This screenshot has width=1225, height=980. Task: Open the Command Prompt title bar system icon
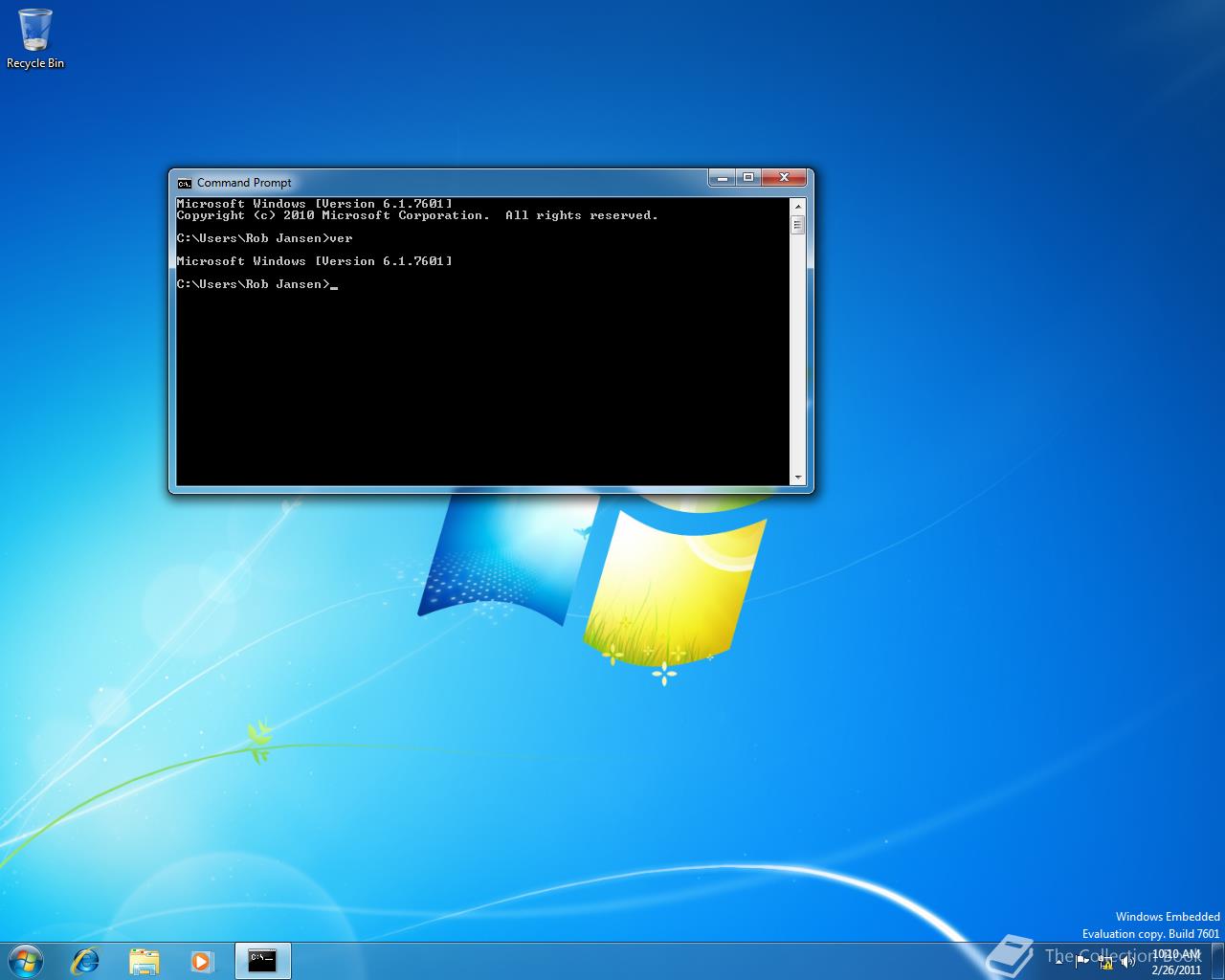185,183
